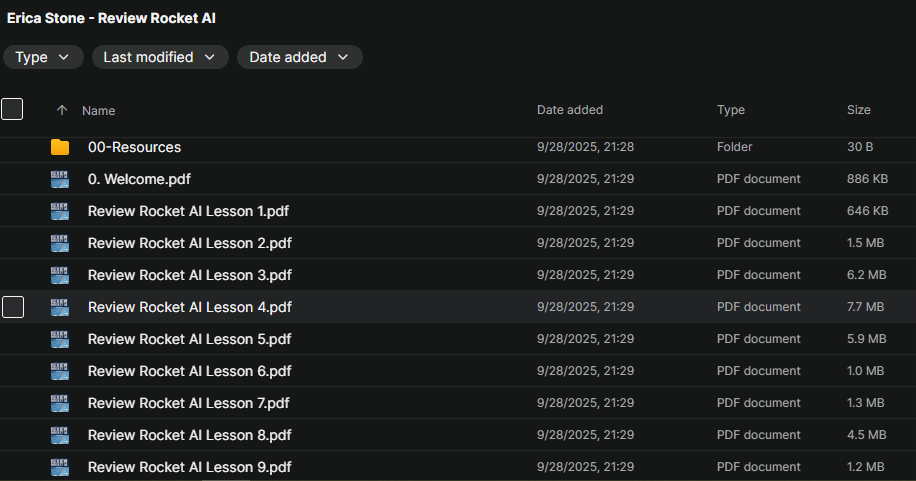The image size is (916, 481).
Task: Open Review Rocket AI Lesson 2.pdf
Action: pyautogui.click(x=190, y=243)
